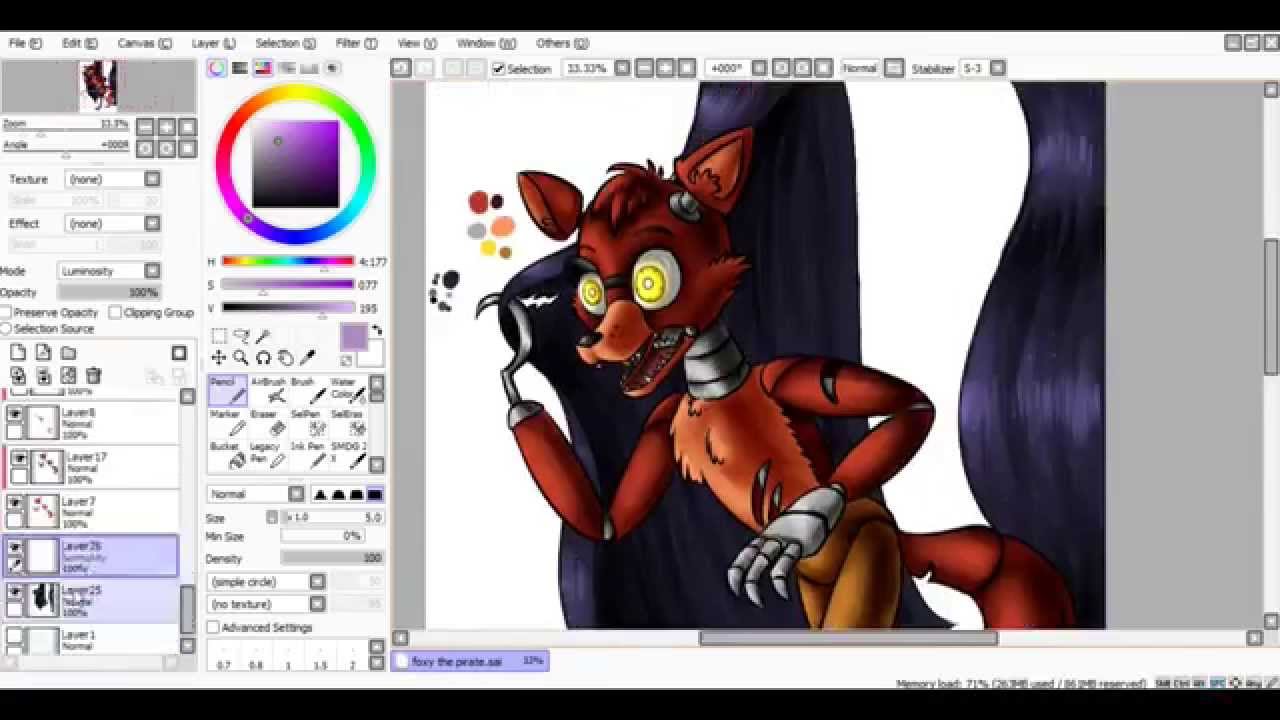
Task: Select the AirBrush tool
Action: [x=267, y=391]
